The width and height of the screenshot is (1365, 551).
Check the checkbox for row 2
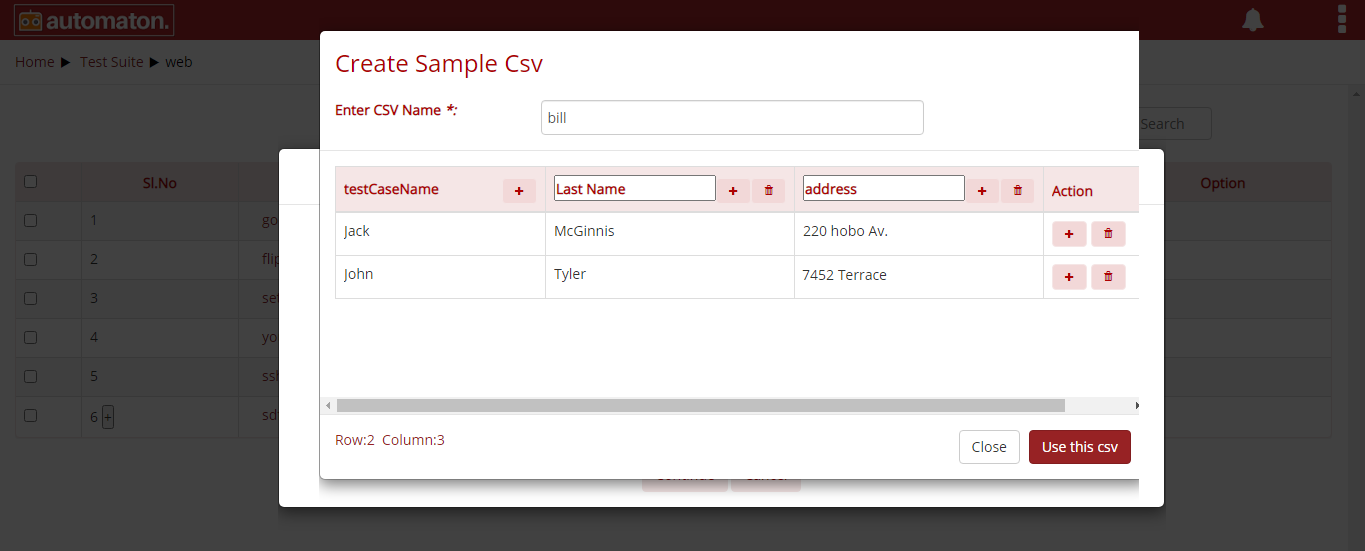(x=30, y=259)
